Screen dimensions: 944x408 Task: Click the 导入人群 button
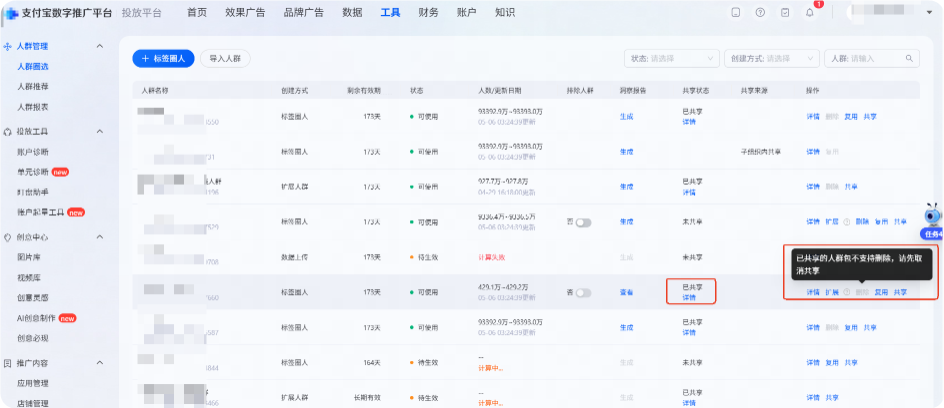click(225, 58)
